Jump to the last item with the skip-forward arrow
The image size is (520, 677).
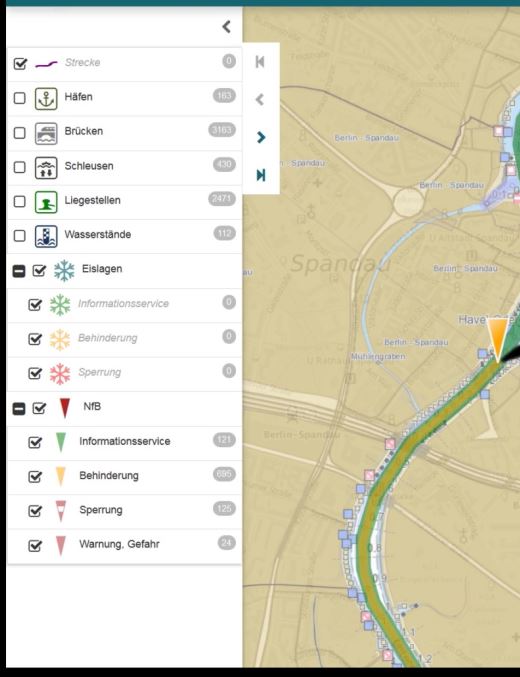[x=260, y=175]
